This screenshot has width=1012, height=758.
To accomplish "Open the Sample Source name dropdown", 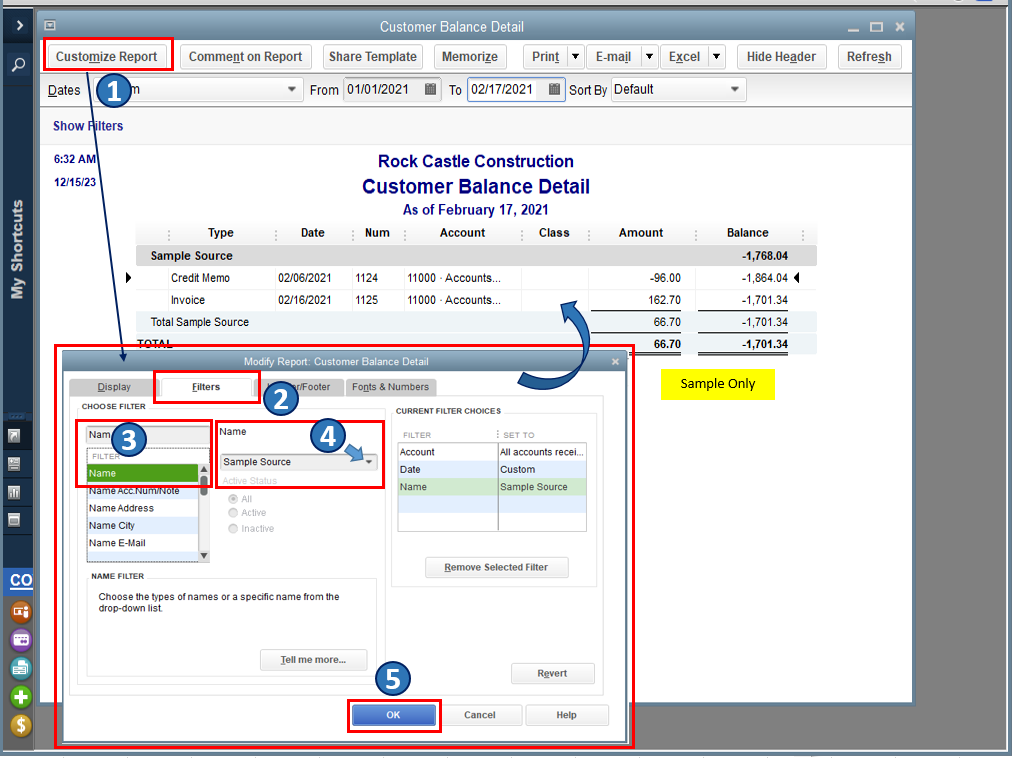I will click(369, 462).
